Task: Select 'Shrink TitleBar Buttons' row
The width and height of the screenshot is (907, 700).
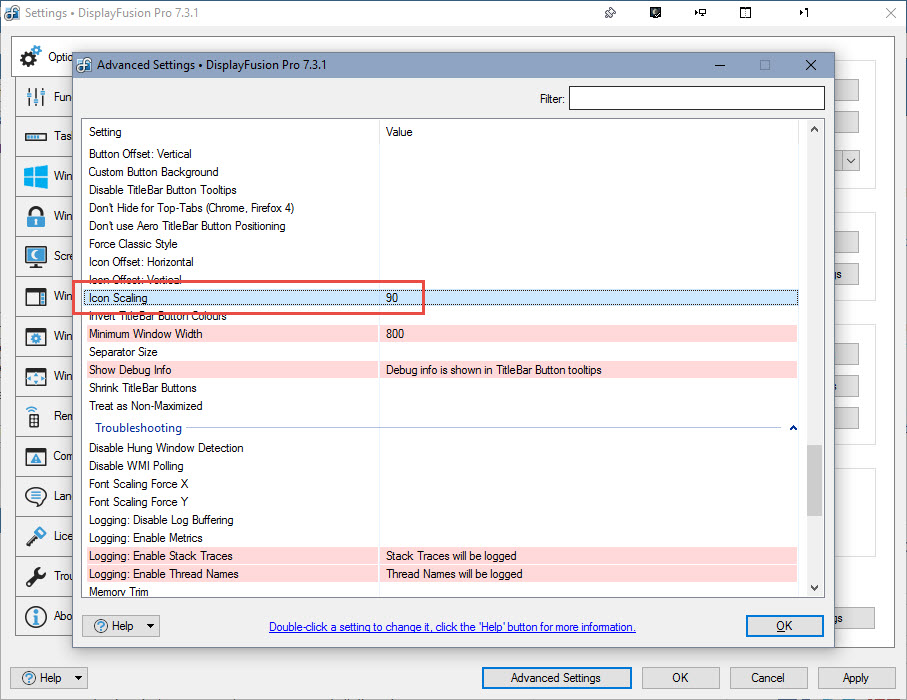Action: click(x=441, y=388)
